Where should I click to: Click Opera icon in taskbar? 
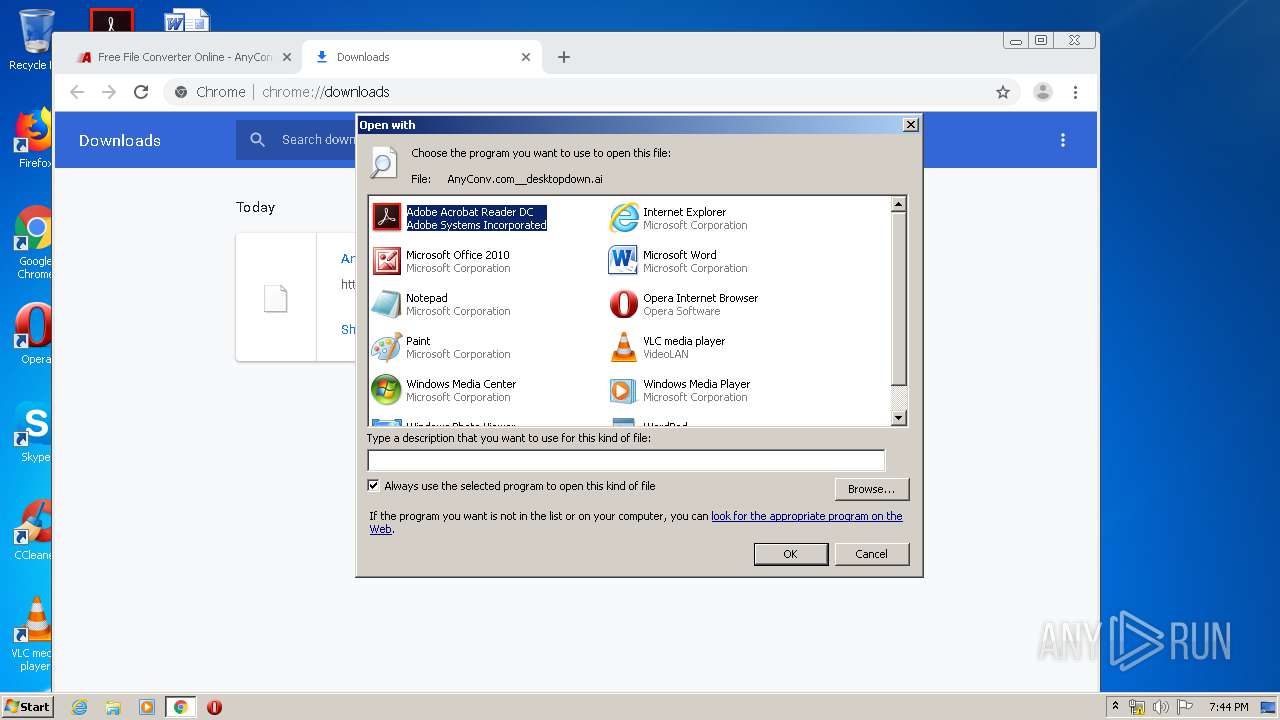click(x=214, y=707)
